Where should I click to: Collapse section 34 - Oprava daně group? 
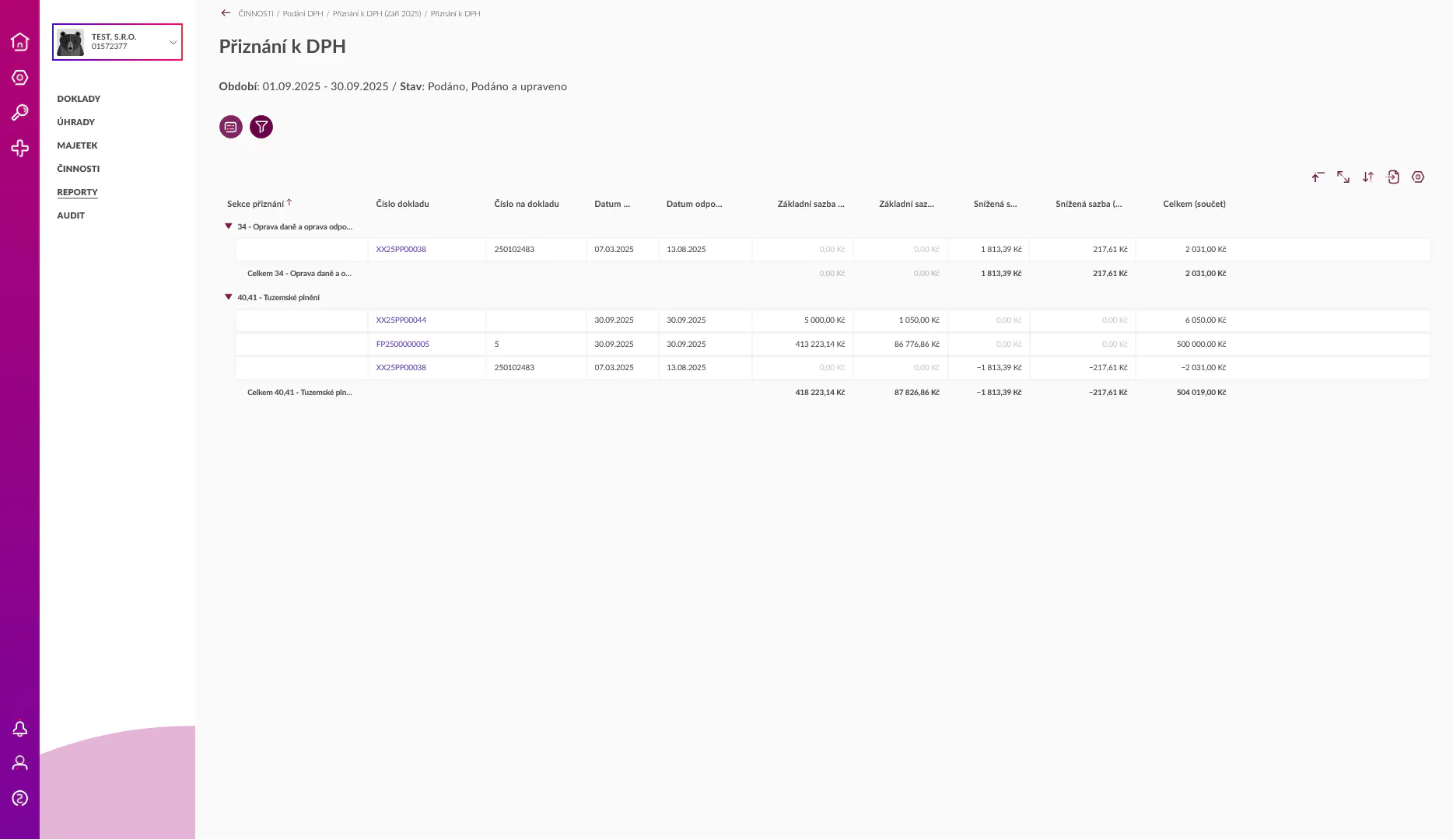tap(229, 226)
